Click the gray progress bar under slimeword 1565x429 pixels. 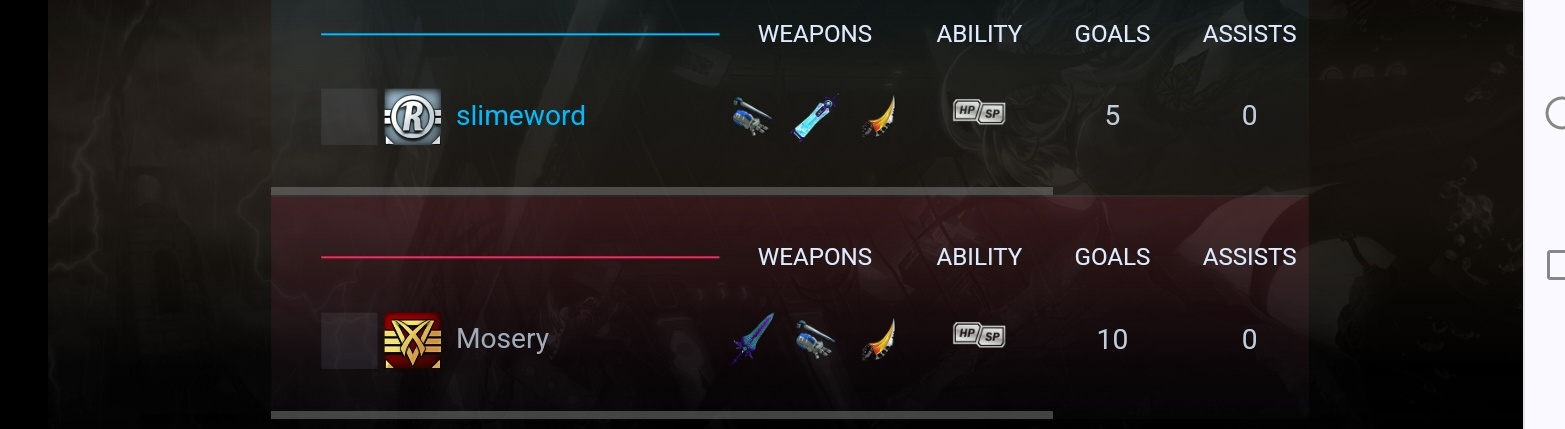pos(662,190)
